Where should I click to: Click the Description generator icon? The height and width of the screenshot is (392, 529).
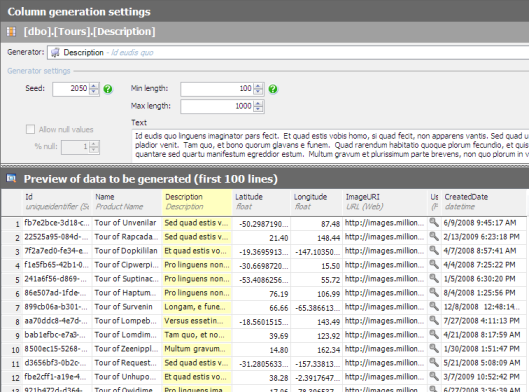pyautogui.click(x=55, y=52)
